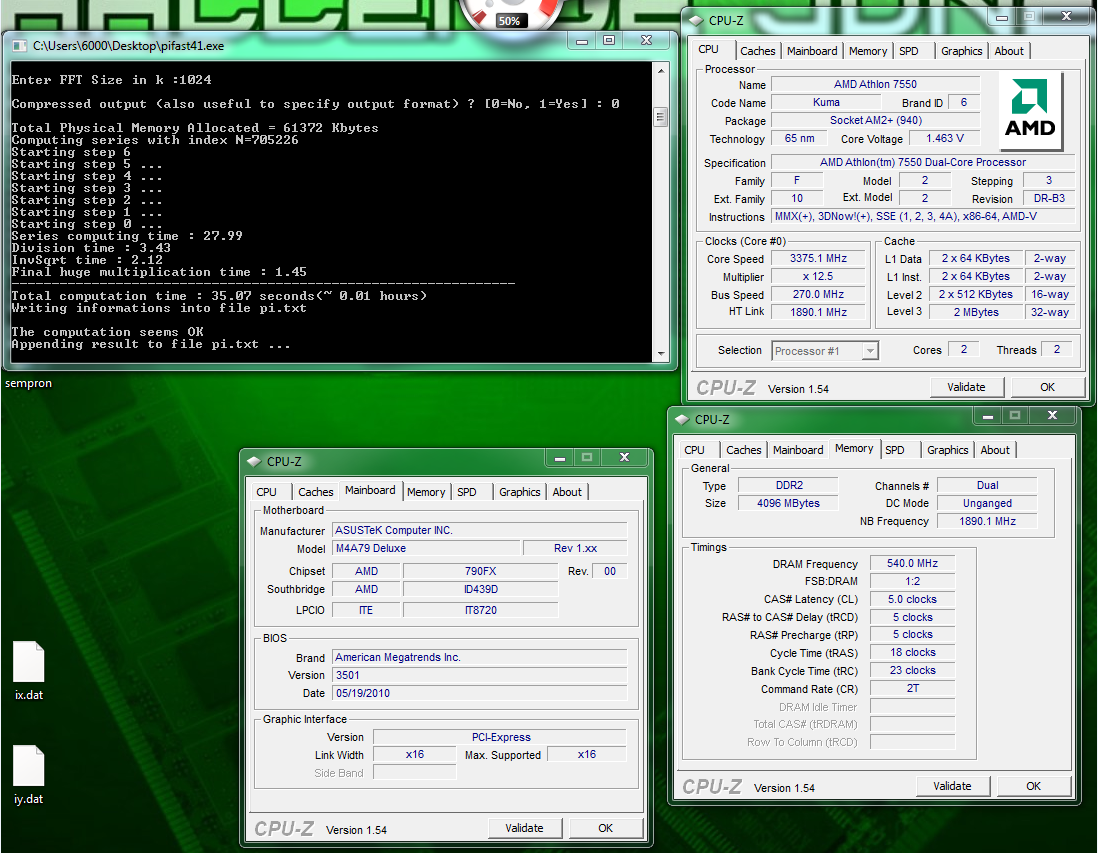Click the AMD logo in CPU-Z CPU window
This screenshot has width=1098, height=853.
pos(1030,110)
